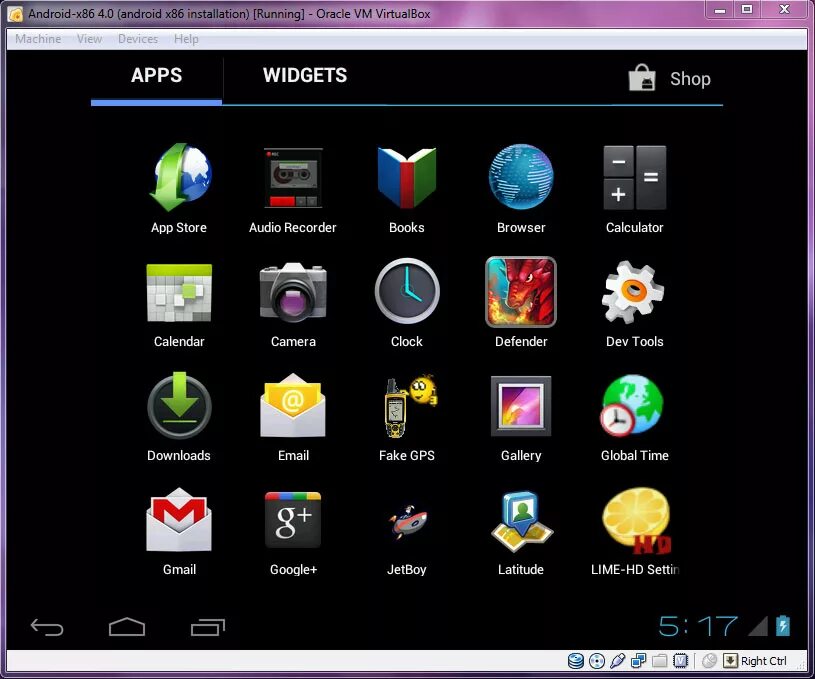This screenshot has width=815, height=679.
Task: Open the Help menu
Action: click(x=186, y=39)
